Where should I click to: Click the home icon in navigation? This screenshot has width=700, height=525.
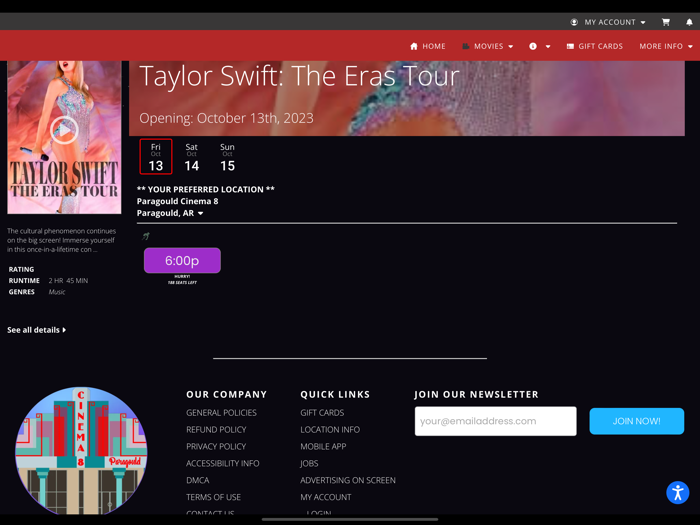tap(414, 46)
